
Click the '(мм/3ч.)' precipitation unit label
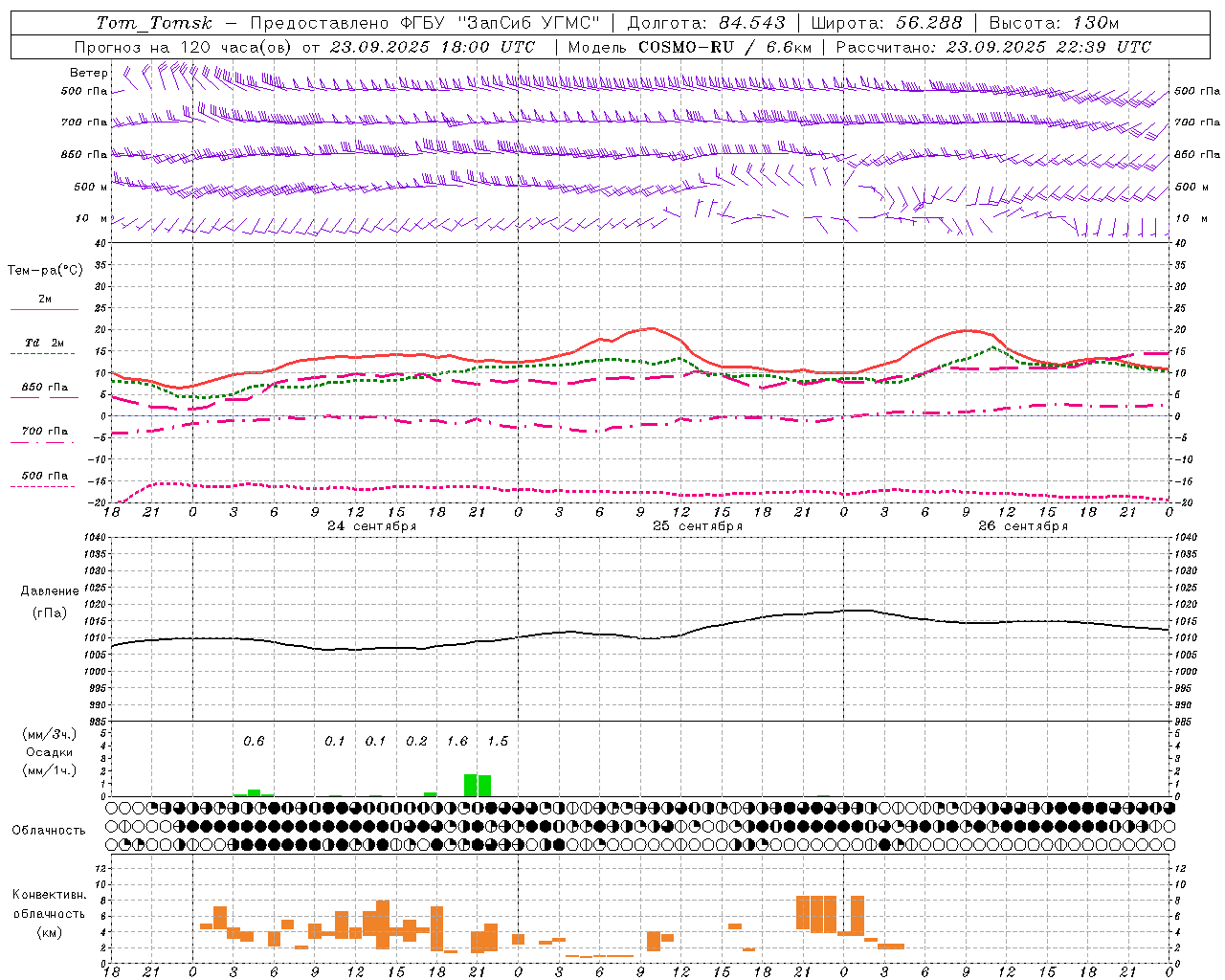tap(50, 734)
